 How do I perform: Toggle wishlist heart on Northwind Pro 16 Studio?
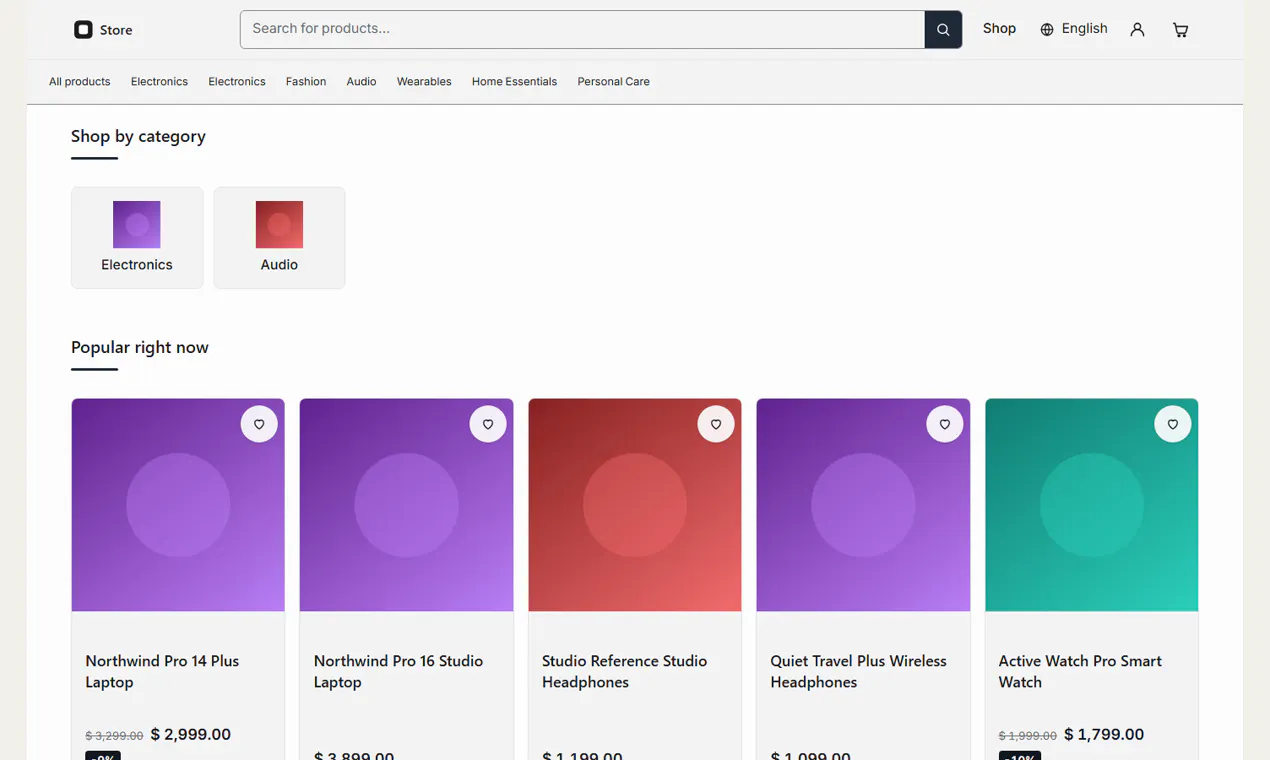click(x=488, y=424)
